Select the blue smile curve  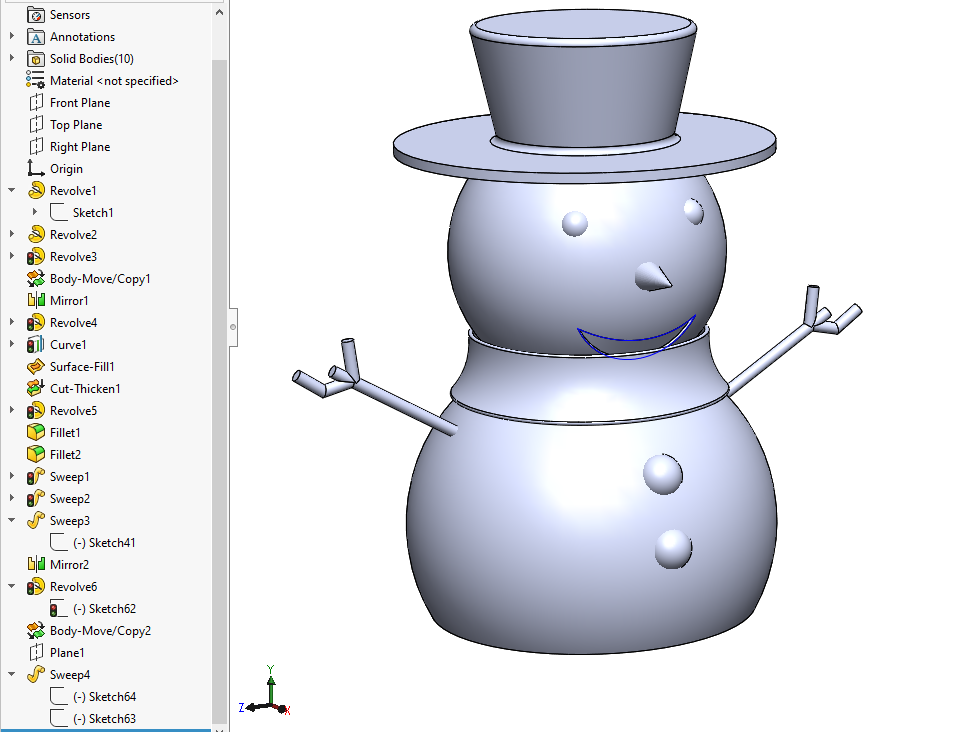click(637, 337)
